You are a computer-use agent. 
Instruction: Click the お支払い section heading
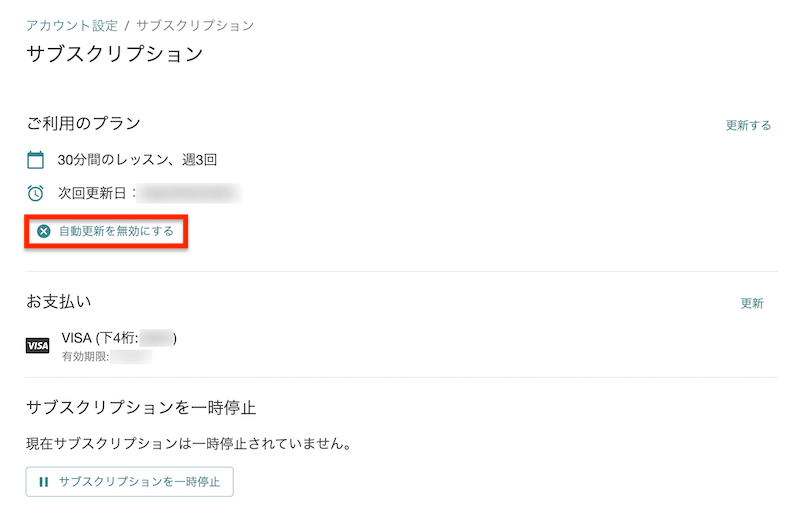59,301
